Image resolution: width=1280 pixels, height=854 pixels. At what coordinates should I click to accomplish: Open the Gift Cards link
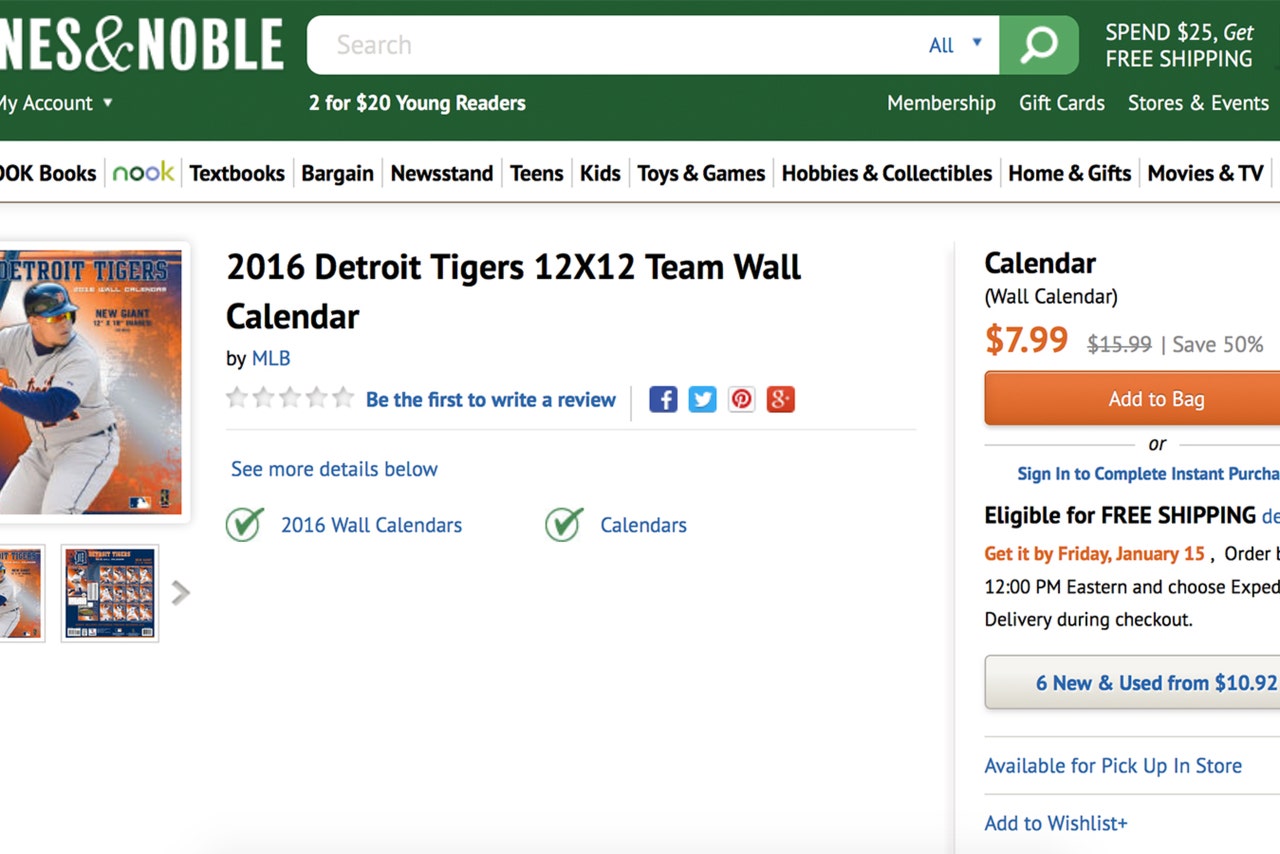tap(1062, 103)
